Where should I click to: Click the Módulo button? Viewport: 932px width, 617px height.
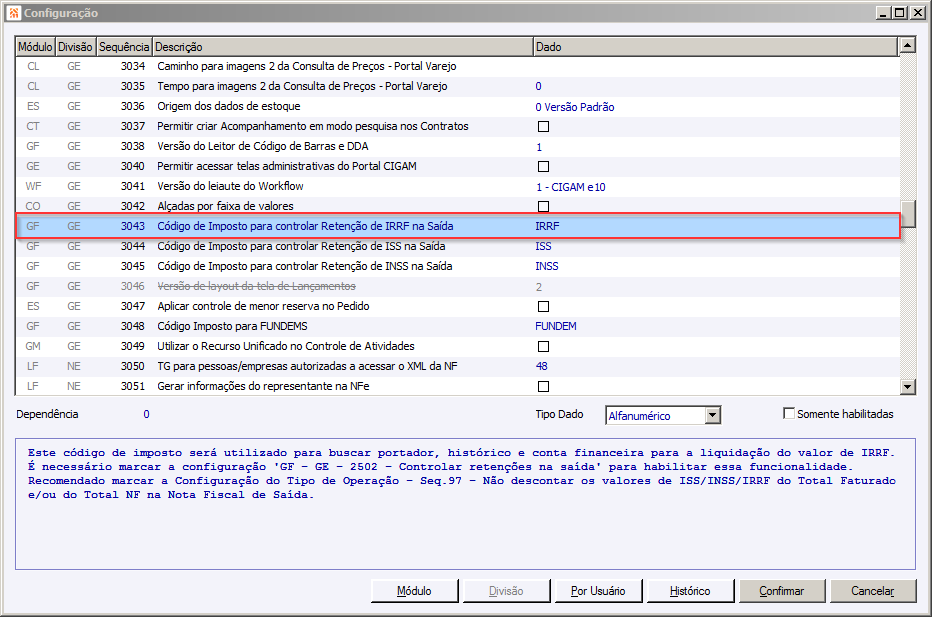[414, 591]
